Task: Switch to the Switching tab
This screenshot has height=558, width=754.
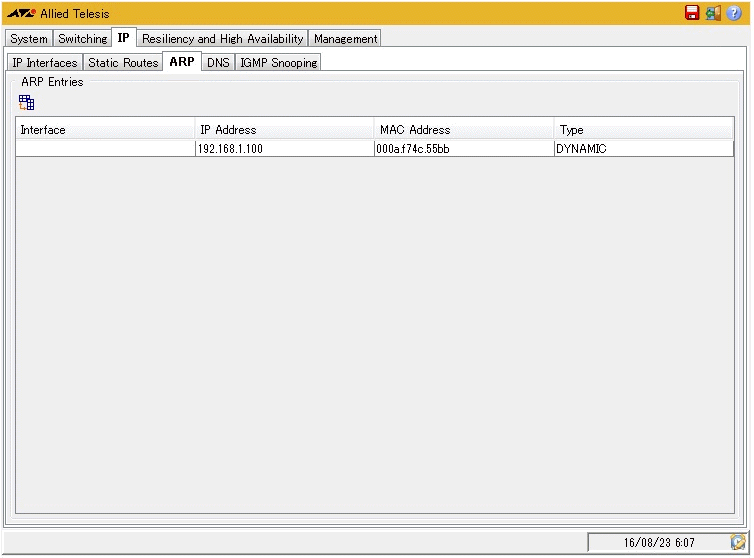Action: coord(83,38)
